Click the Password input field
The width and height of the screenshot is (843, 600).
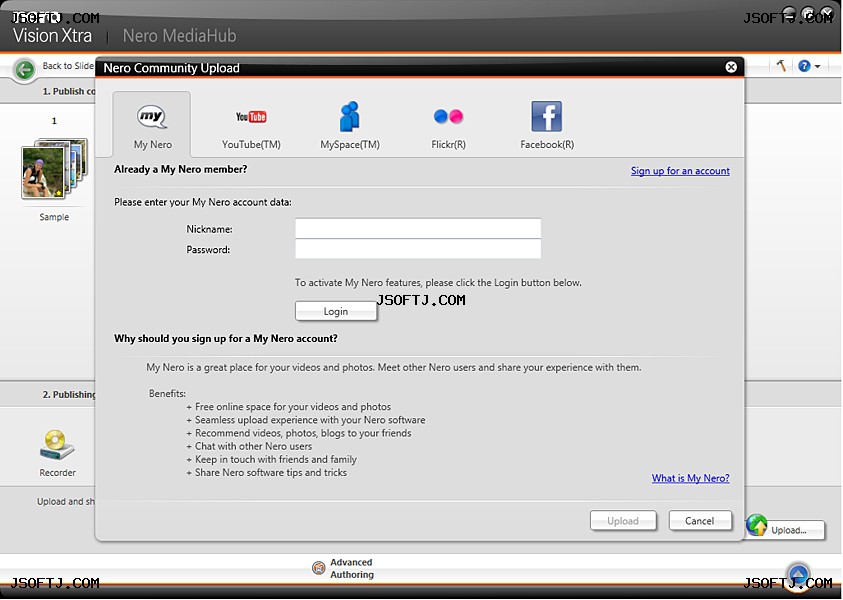click(418, 249)
